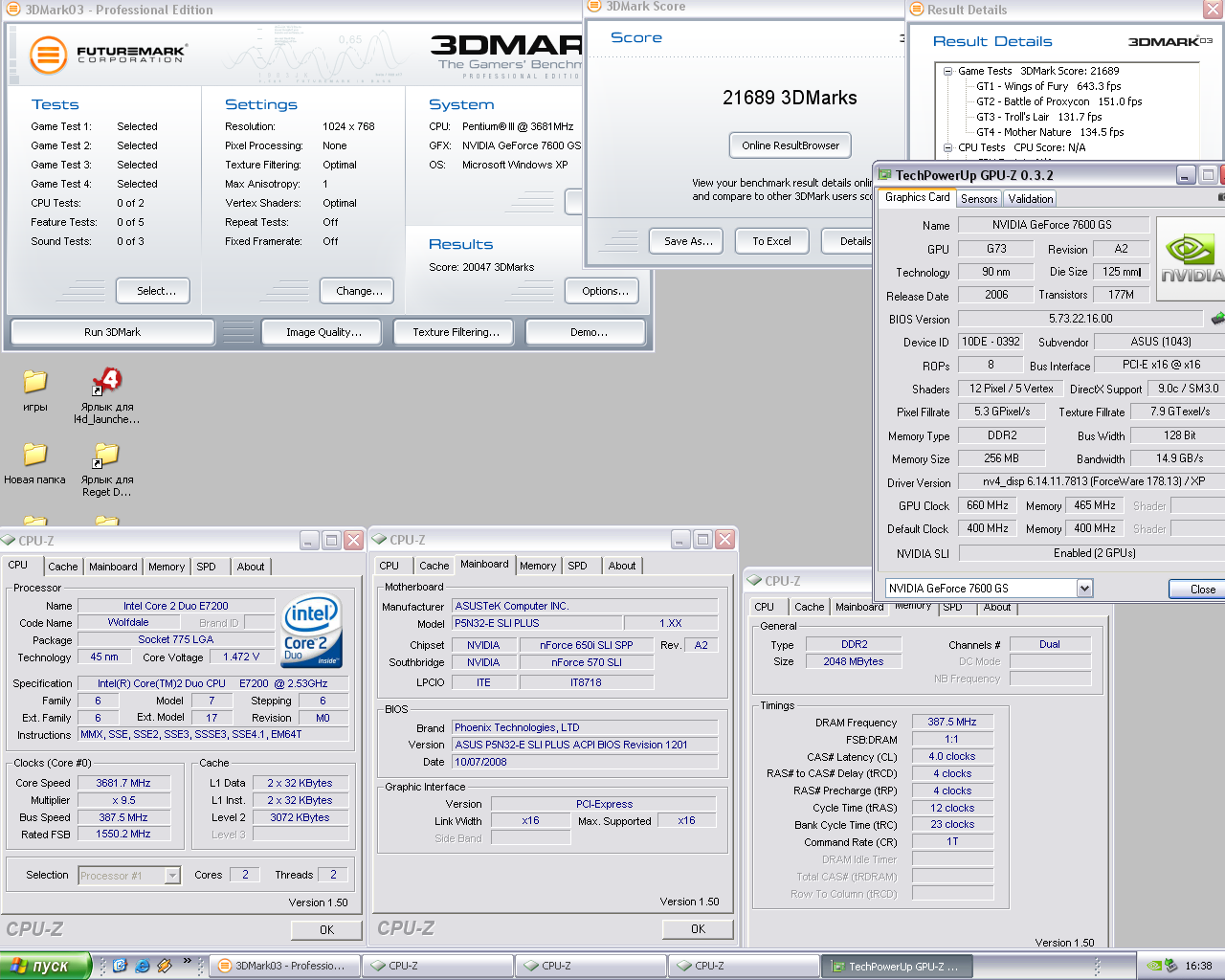Select the Ярлык для Regет D shortcut
The image size is (1225, 980).
tap(106, 455)
